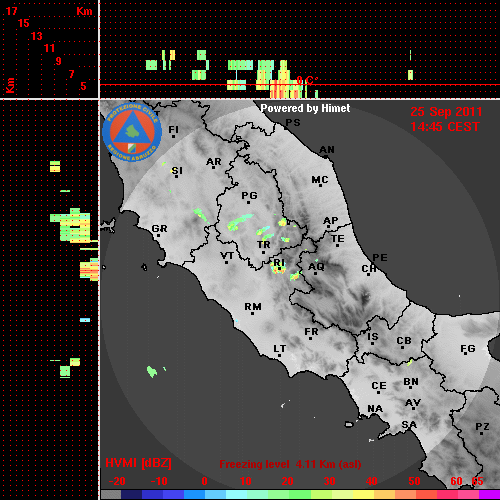Image resolution: width=500 pixels, height=500 pixels.
Task: Click the gray swatch starting the color bar
Action: [111, 495]
